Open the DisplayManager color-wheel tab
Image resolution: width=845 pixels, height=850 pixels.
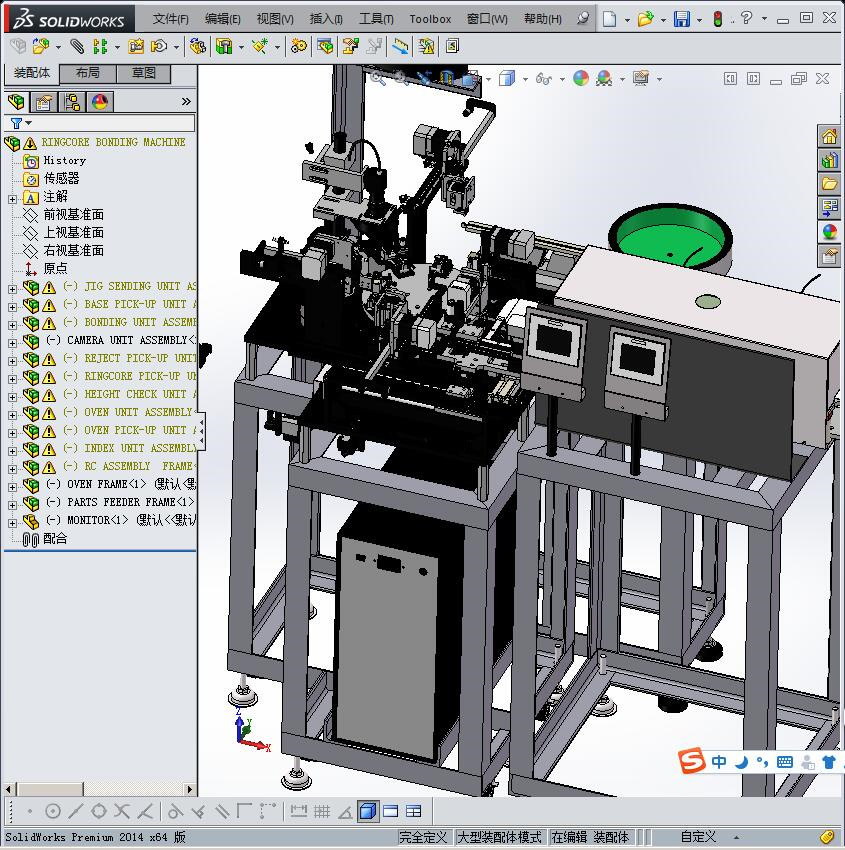coord(100,102)
